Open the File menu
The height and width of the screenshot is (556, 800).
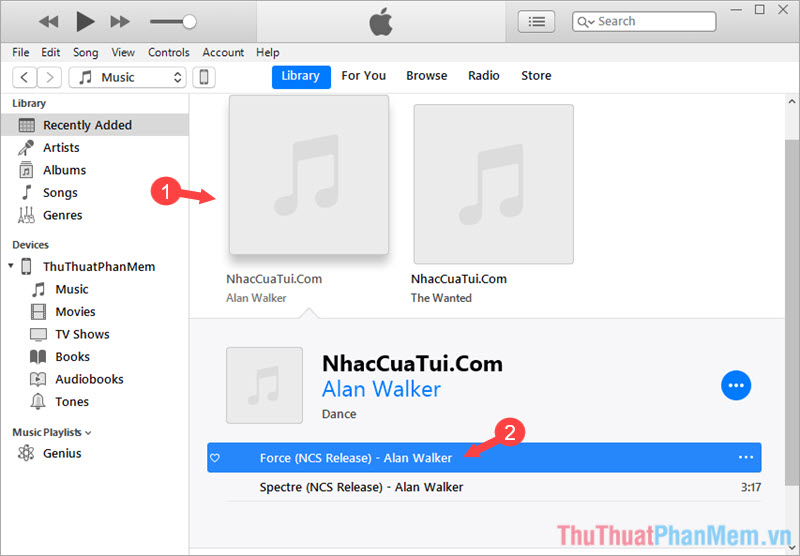21,53
